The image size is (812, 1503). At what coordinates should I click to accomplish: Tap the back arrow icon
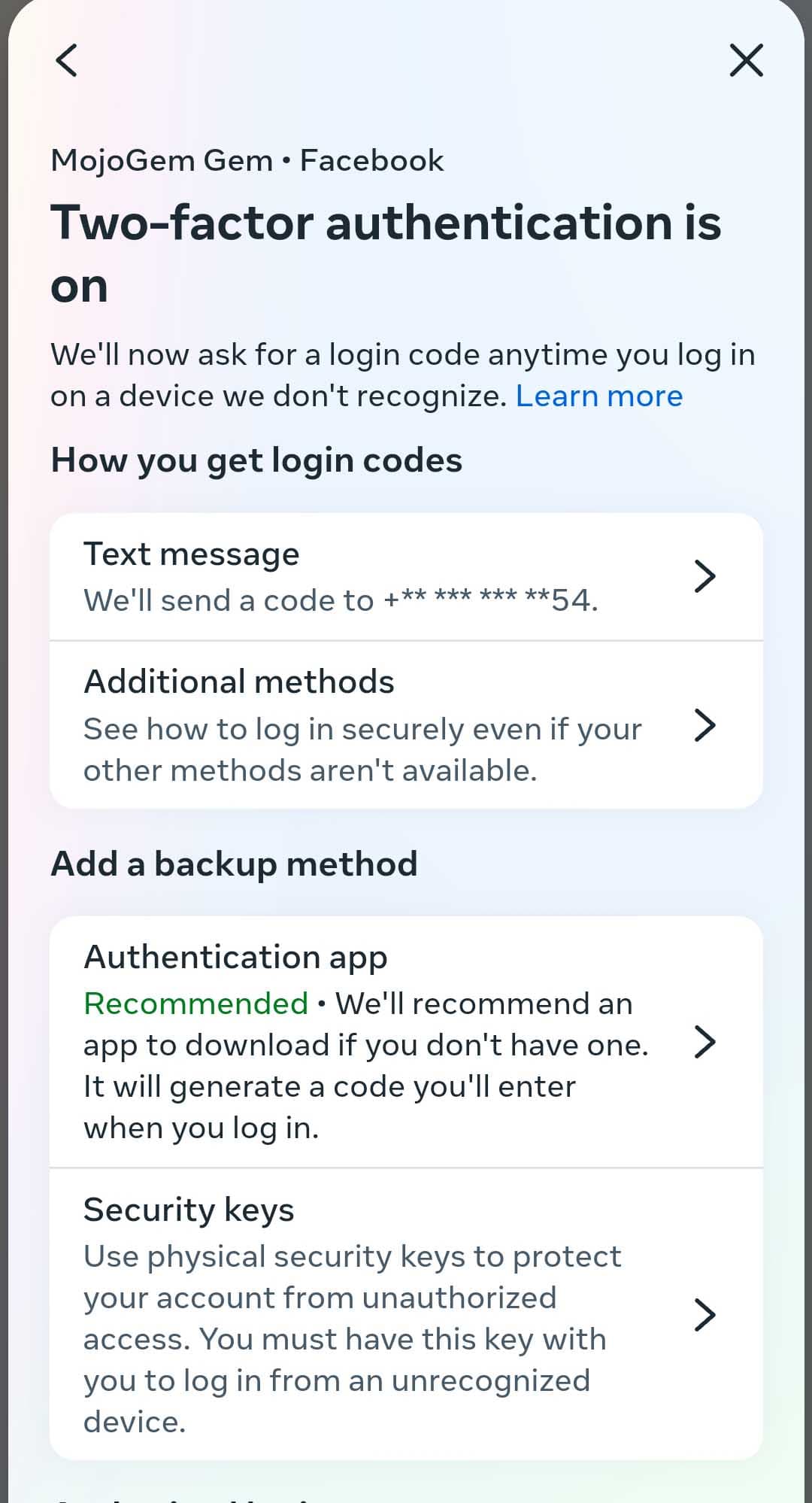coord(67,60)
